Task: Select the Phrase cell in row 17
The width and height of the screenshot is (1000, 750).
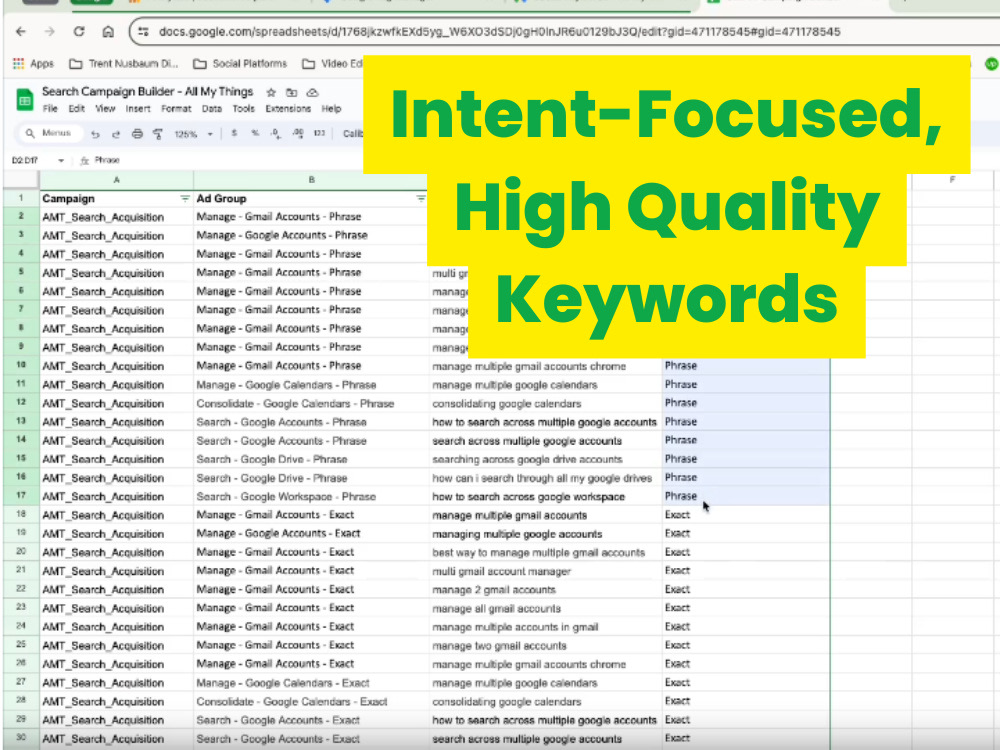Action: click(x=746, y=496)
